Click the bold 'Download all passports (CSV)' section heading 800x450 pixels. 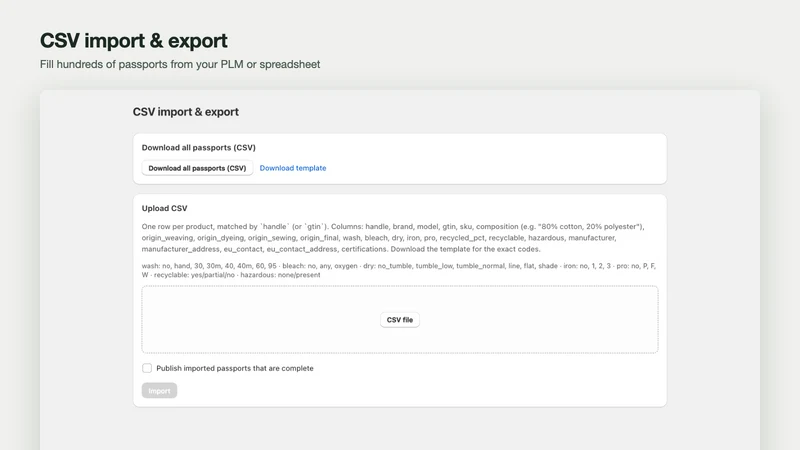[198, 147]
